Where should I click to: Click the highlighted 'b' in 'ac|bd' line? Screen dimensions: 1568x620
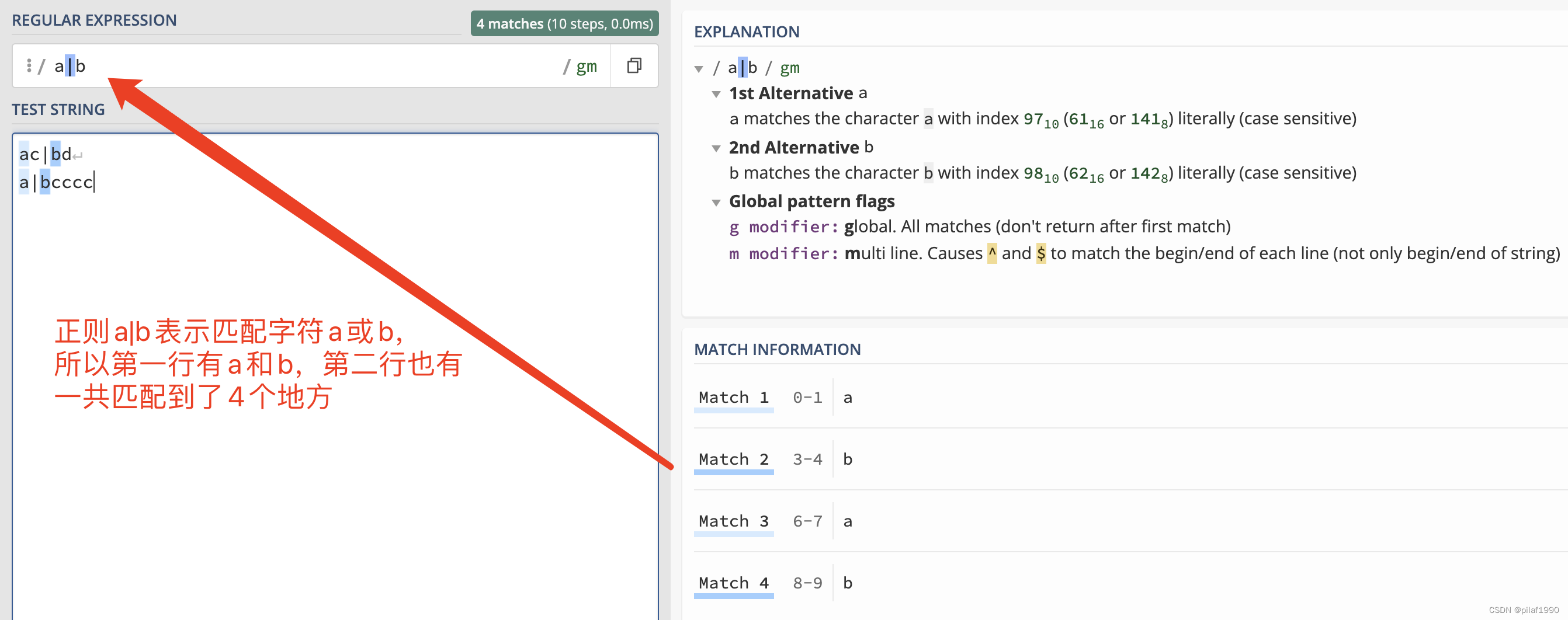point(55,154)
